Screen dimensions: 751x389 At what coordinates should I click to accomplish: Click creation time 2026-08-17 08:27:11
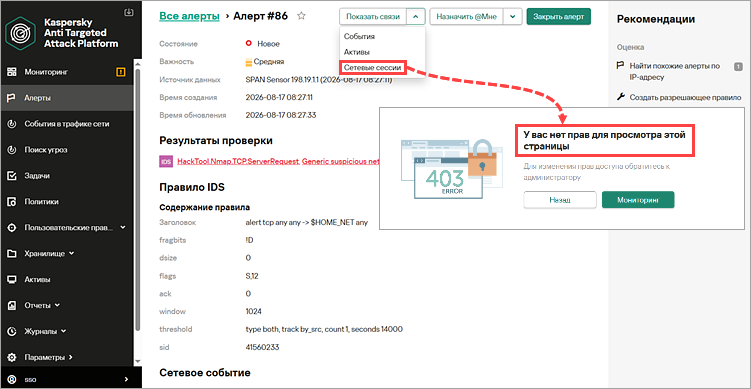point(279,97)
